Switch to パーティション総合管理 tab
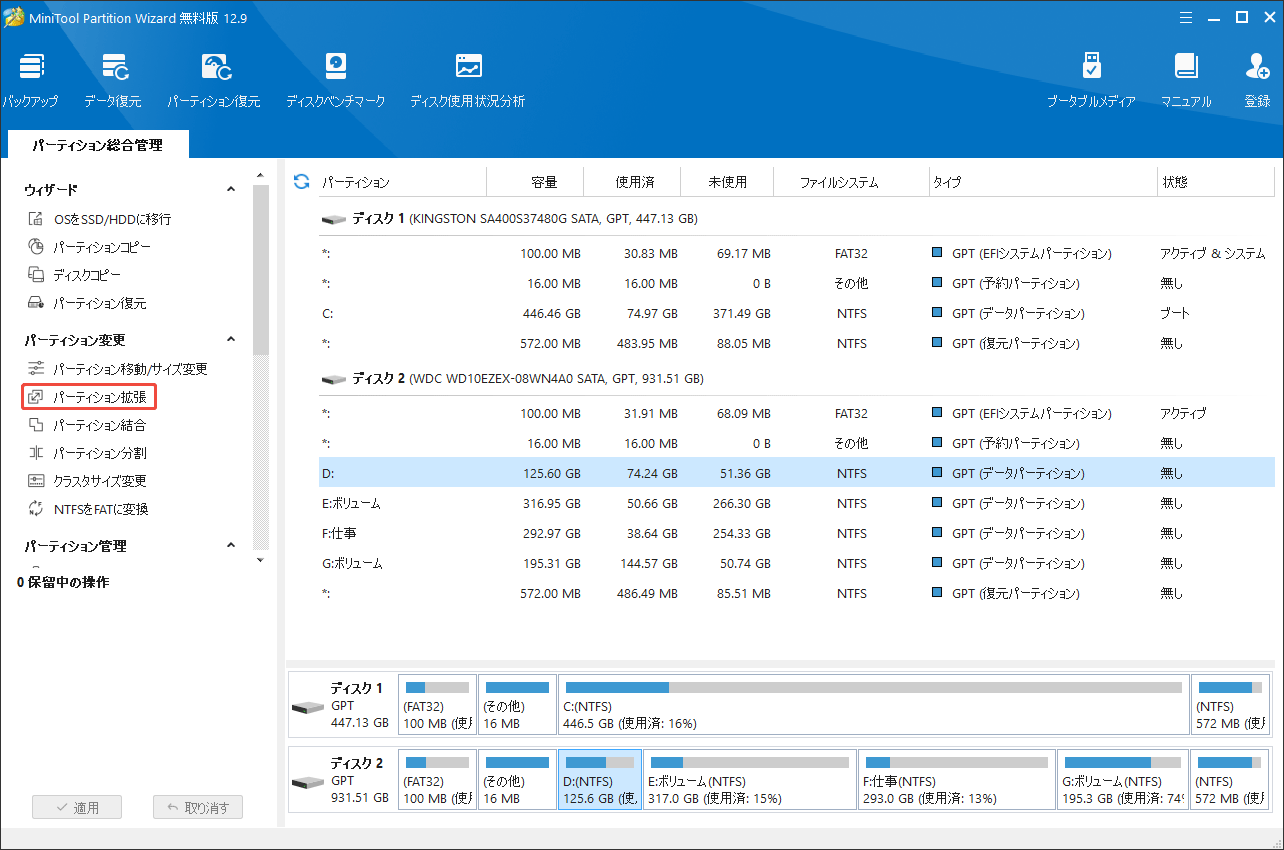The image size is (1284, 850). pyautogui.click(x=97, y=145)
